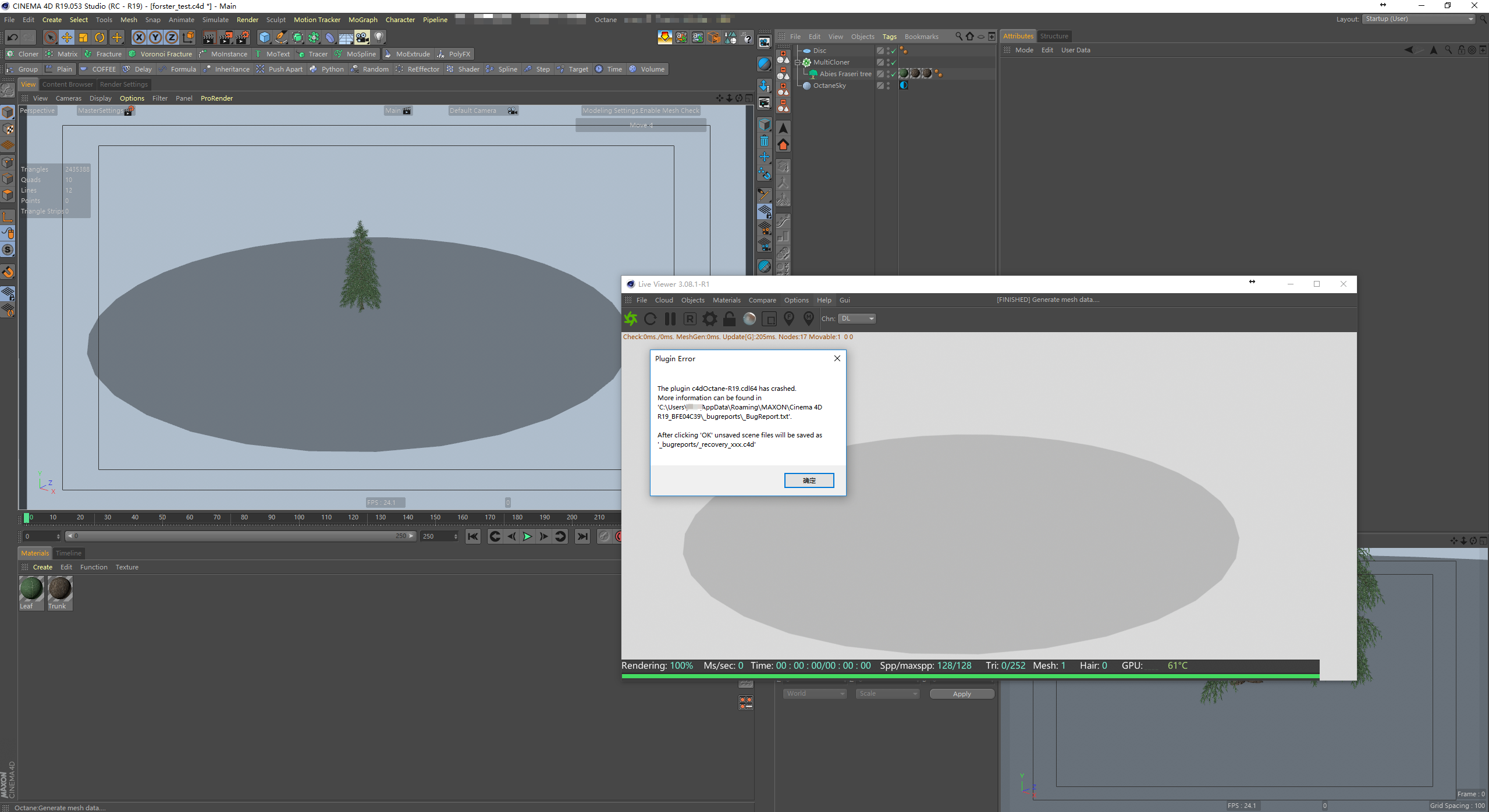The width and height of the screenshot is (1489, 812).
Task: Open the Chn channel dropdown
Action: (857, 319)
